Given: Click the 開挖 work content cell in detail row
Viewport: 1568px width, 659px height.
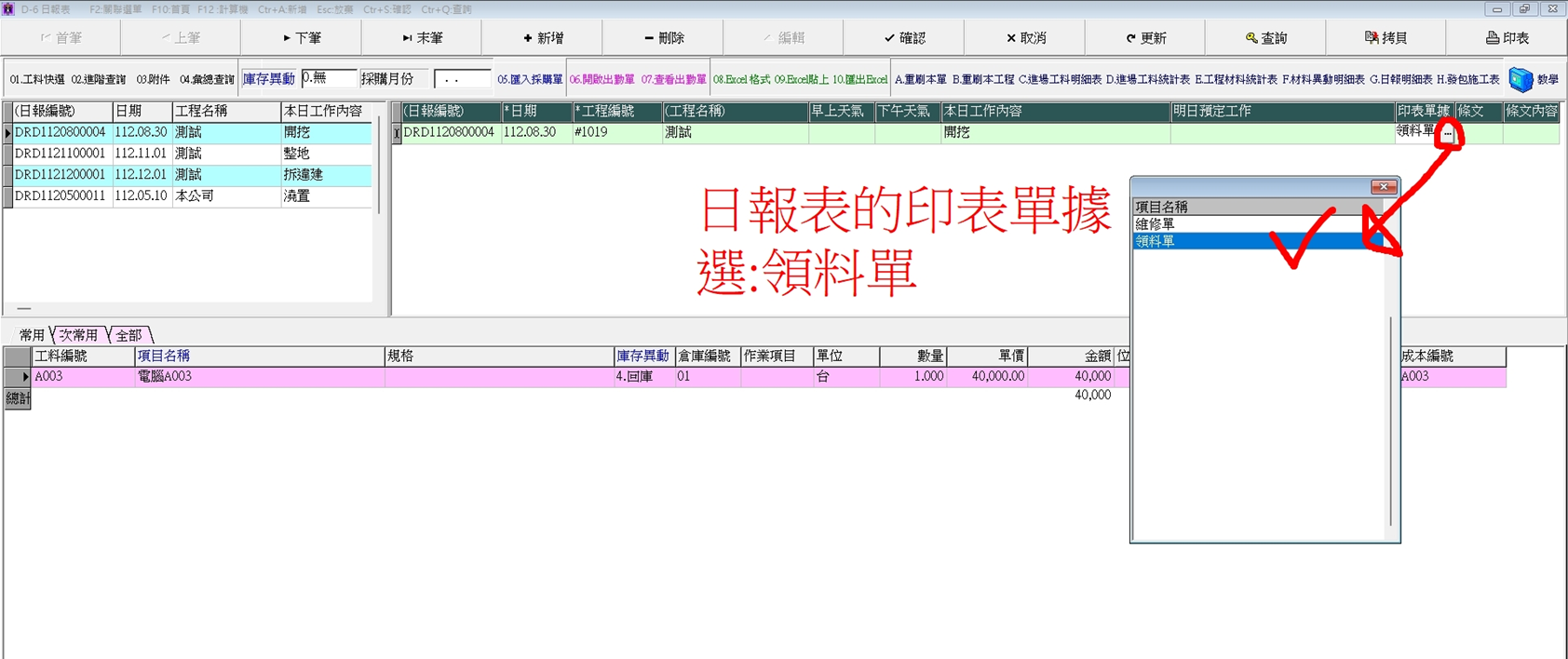Looking at the screenshot, I should (x=1055, y=133).
